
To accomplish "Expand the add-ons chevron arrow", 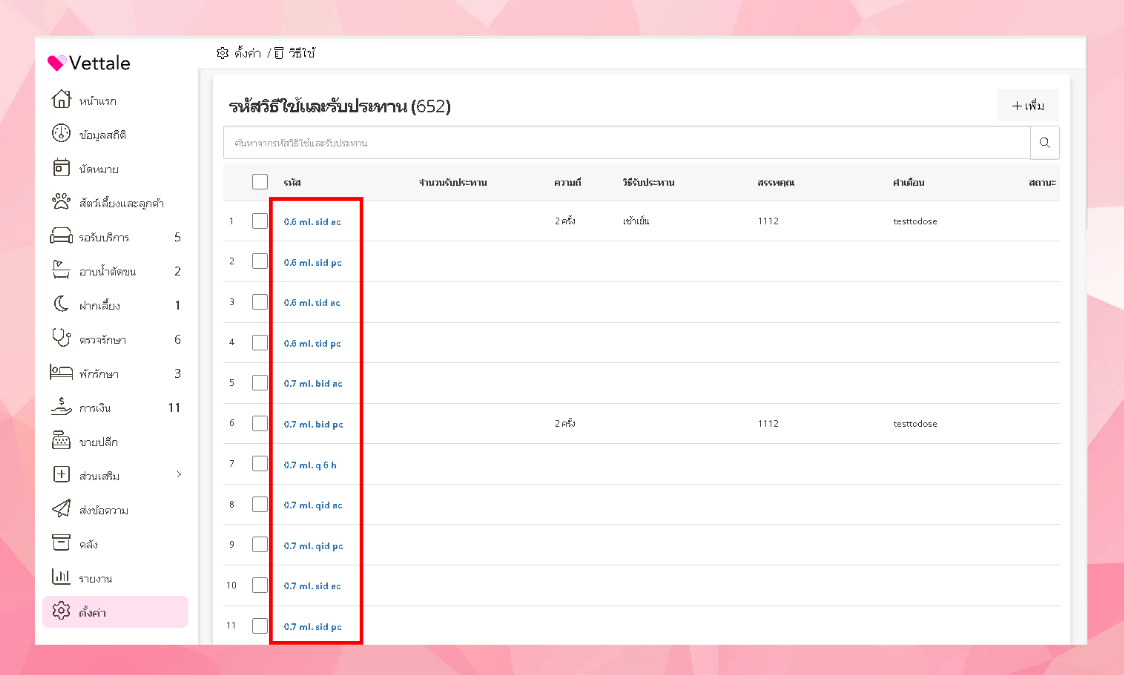I will tap(178, 474).
